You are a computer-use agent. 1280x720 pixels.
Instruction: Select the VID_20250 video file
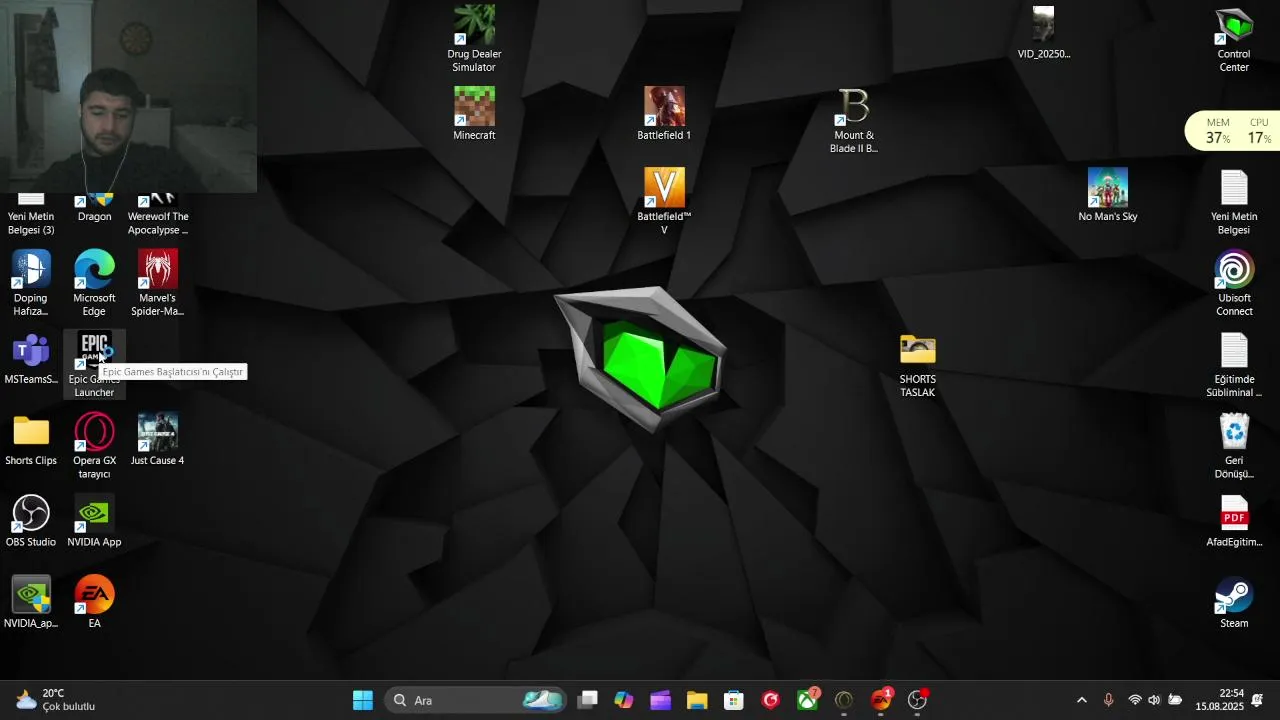(x=1044, y=33)
